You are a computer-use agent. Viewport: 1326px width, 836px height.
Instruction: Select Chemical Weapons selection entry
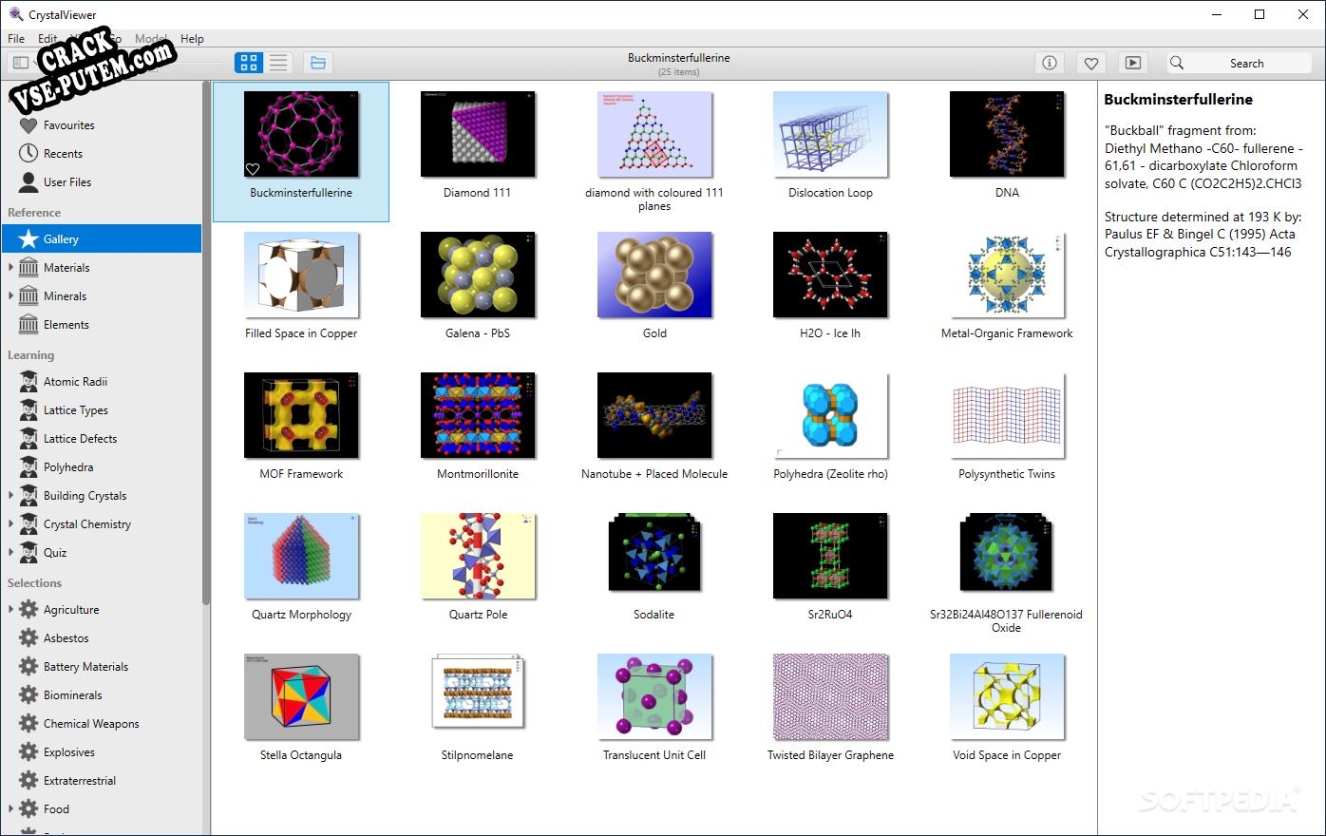pos(91,724)
